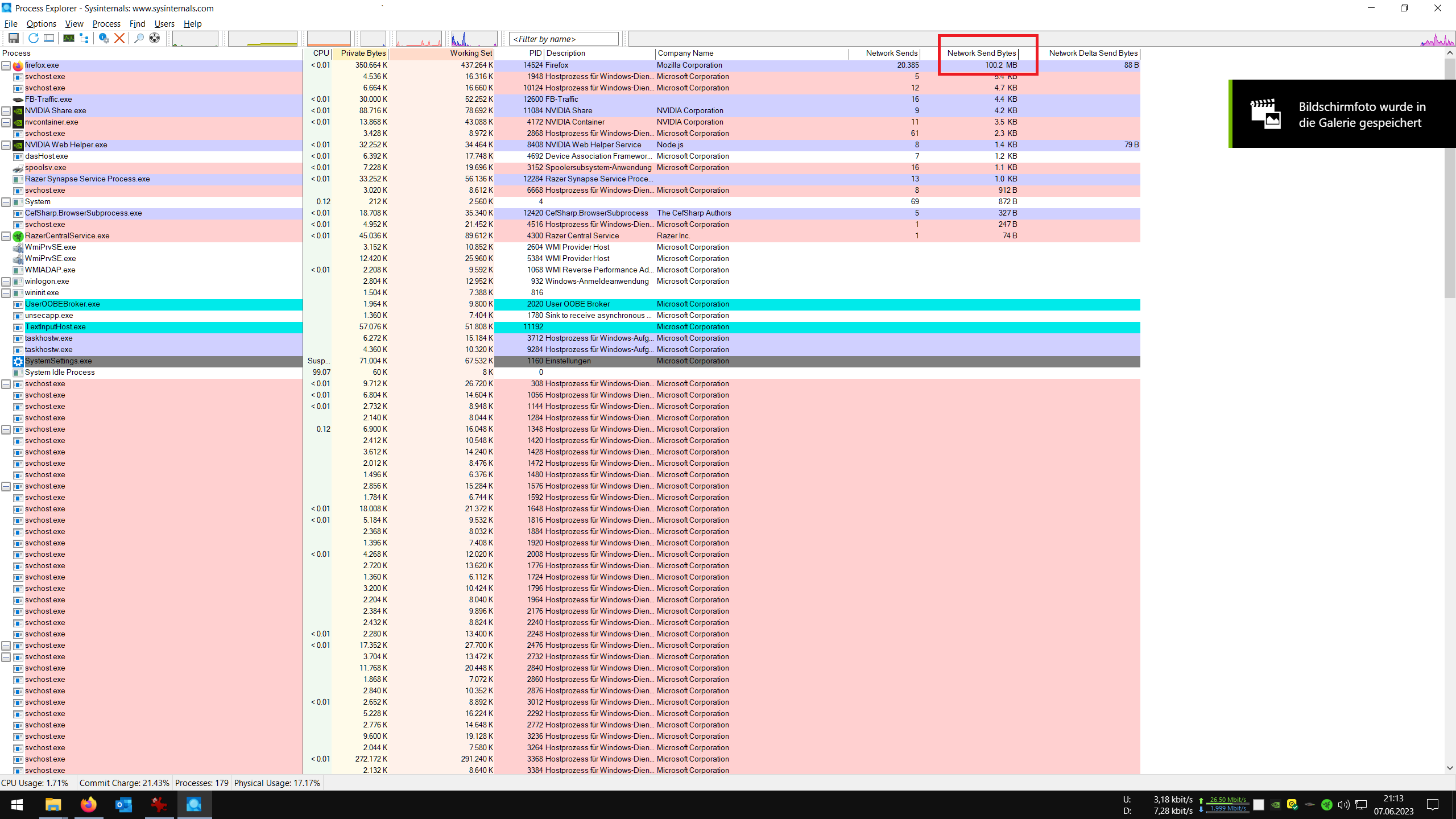Click the Save toolbar icon

(x=13, y=38)
